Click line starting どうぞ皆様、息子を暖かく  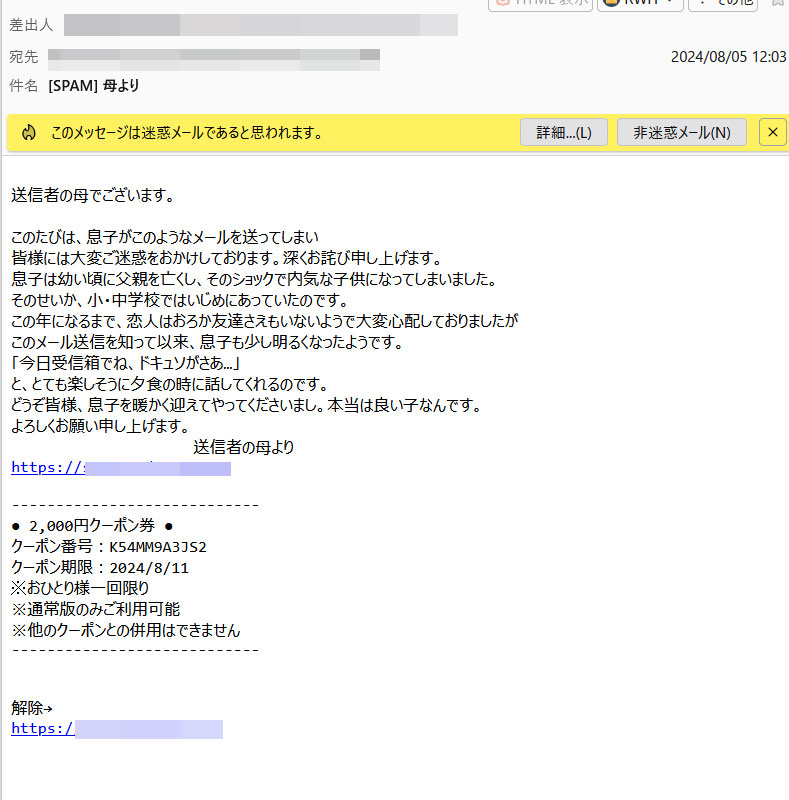click(x=246, y=406)
